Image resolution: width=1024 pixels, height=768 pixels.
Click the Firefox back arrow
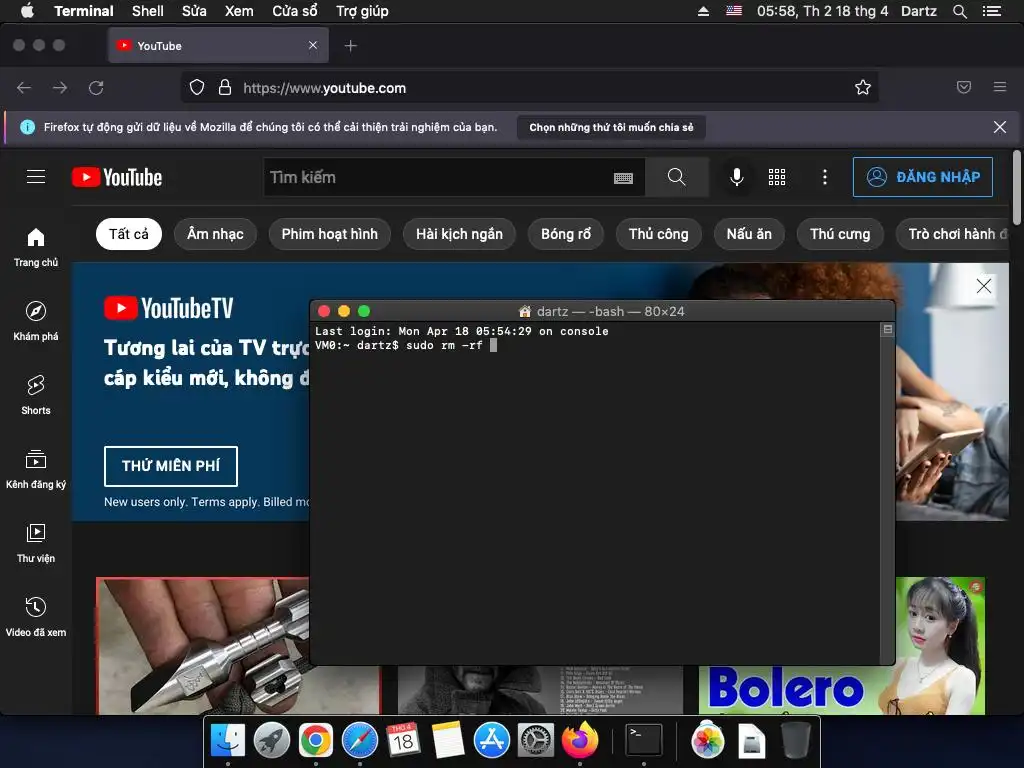(24, 88)
